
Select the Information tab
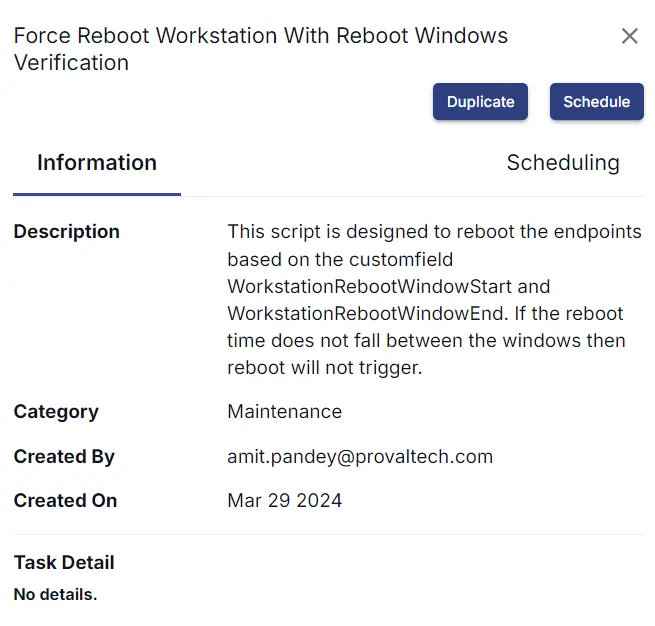click(97, 162)
